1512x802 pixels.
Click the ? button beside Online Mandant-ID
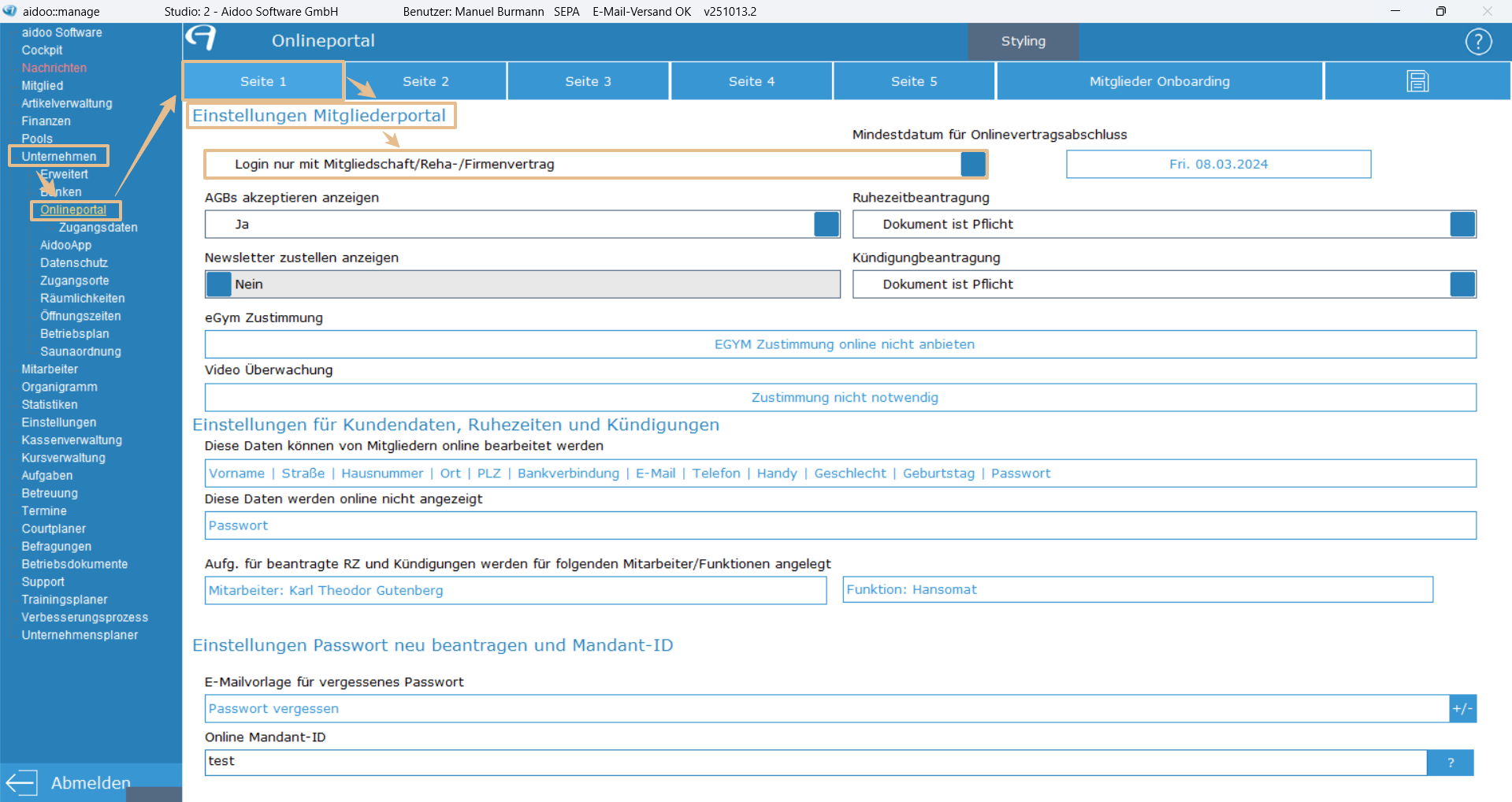coord(1450,762)
